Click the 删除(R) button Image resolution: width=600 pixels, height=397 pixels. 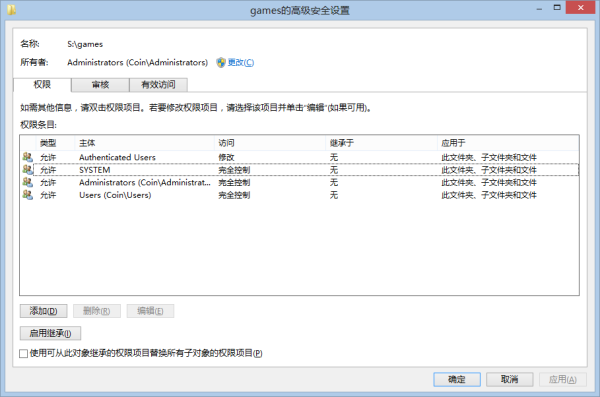(x=97, y=311)
